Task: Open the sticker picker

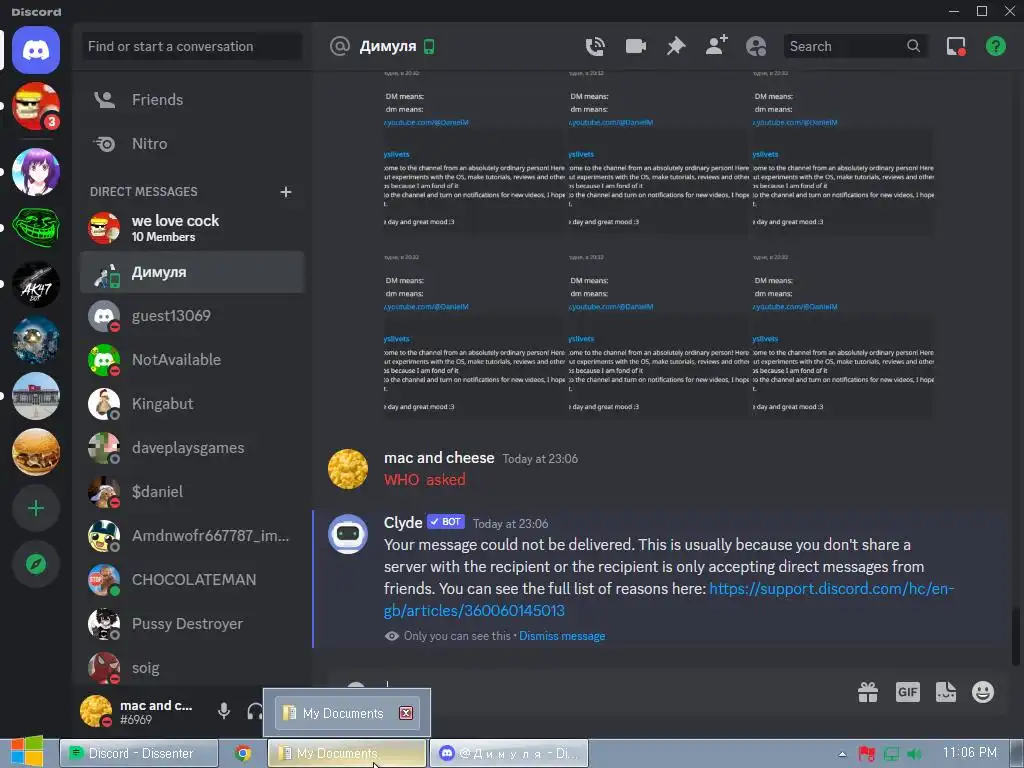Action: [x=946, y=692]
